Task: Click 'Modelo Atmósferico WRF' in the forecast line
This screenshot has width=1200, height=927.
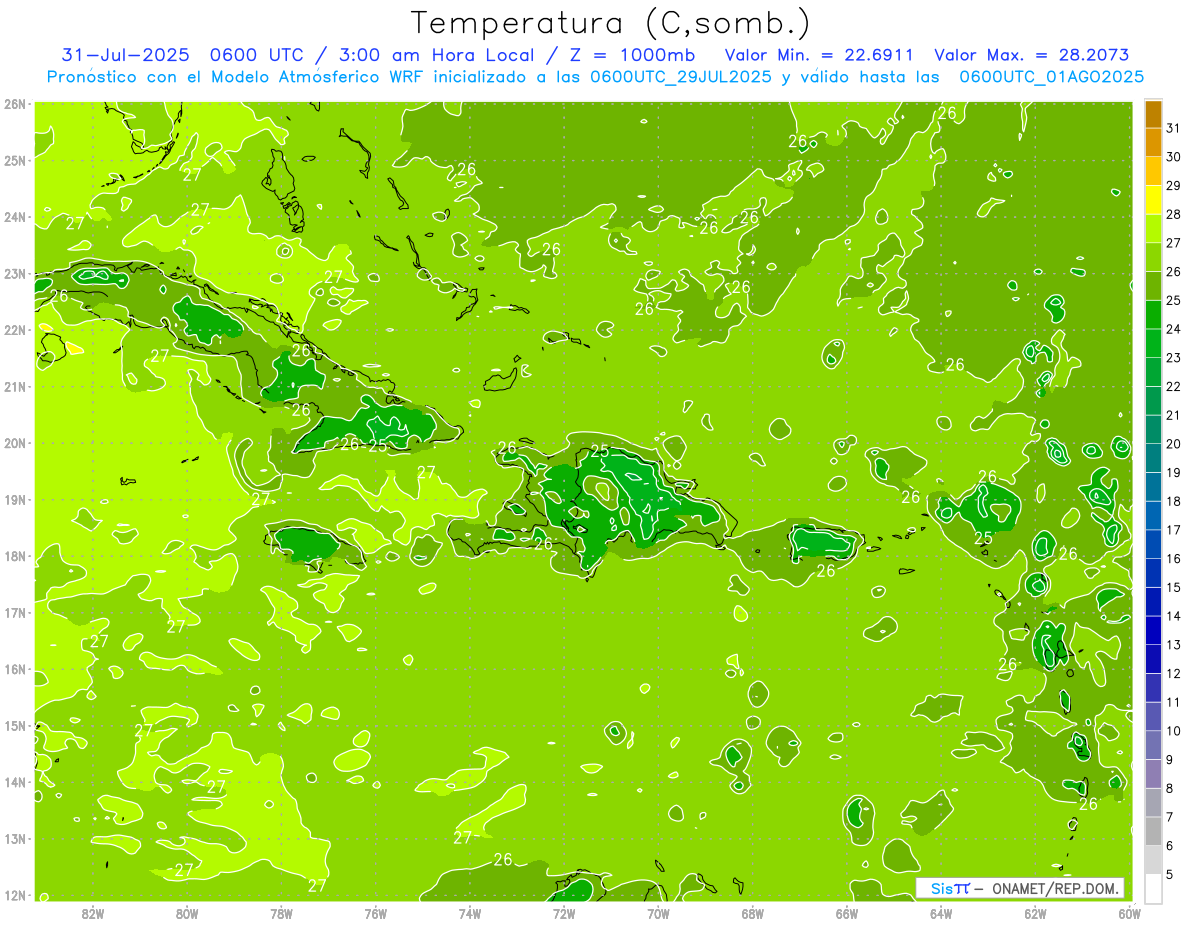Action: tap(314, 77)
